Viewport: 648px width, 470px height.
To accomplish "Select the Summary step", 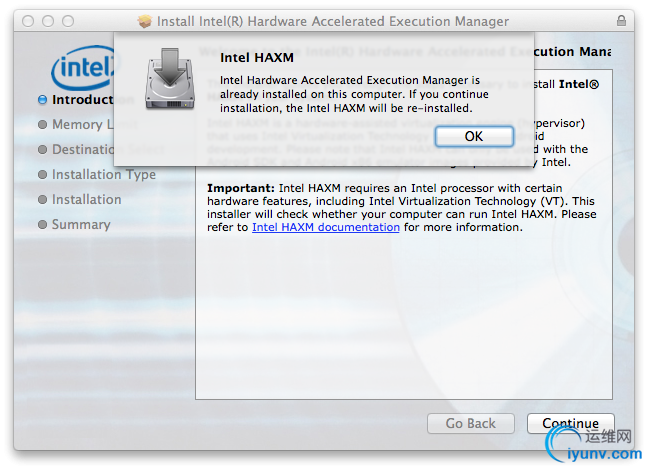I will [x=74, y=224].
